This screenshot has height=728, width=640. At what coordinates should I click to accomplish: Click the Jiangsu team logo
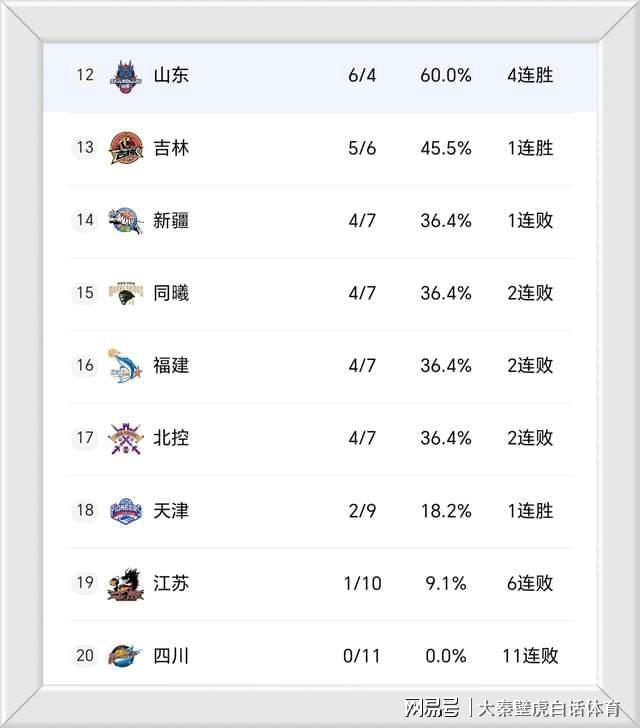126,583
